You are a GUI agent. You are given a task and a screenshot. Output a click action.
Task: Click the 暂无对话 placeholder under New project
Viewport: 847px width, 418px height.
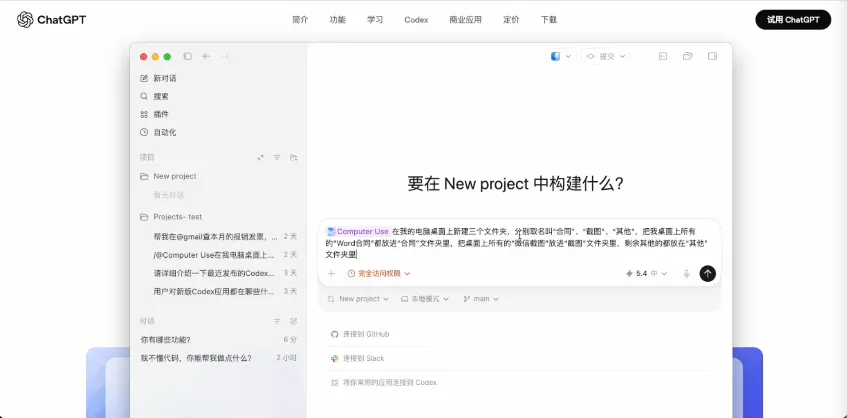click(x=169, y=194)
